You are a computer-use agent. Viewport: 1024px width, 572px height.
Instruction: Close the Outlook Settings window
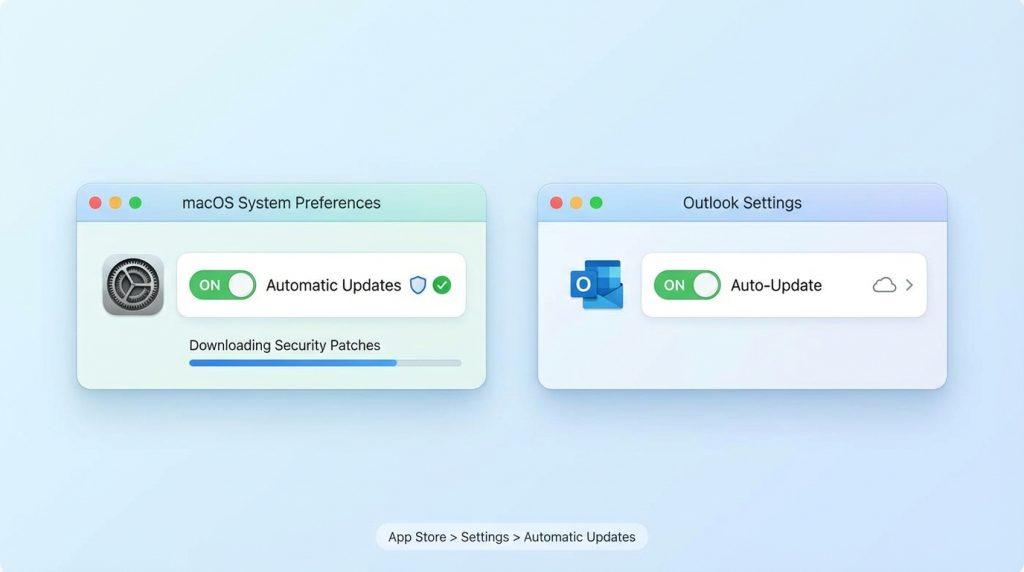[556, 203]
